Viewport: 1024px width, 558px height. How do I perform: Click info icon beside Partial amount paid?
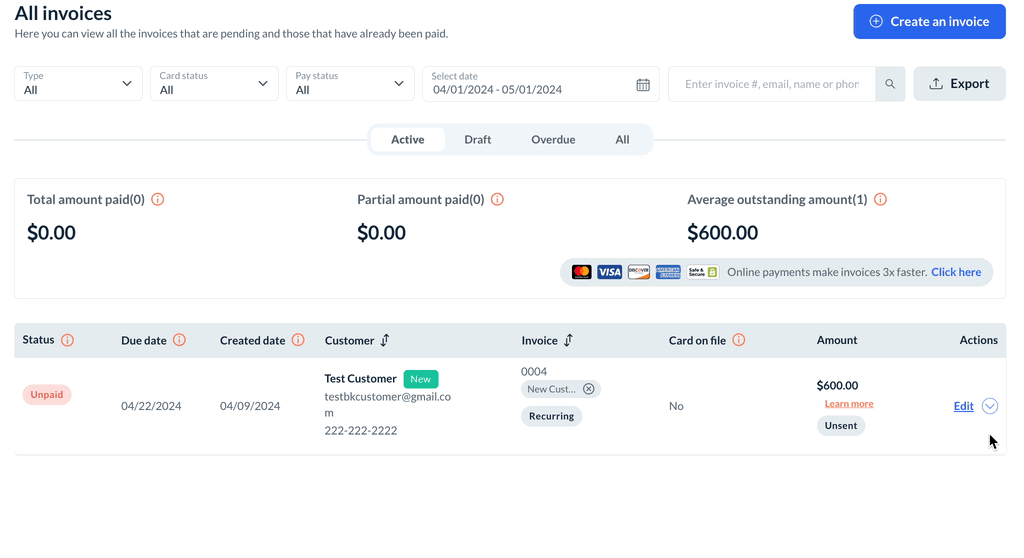pyautogui.click(x=497, y=199)
